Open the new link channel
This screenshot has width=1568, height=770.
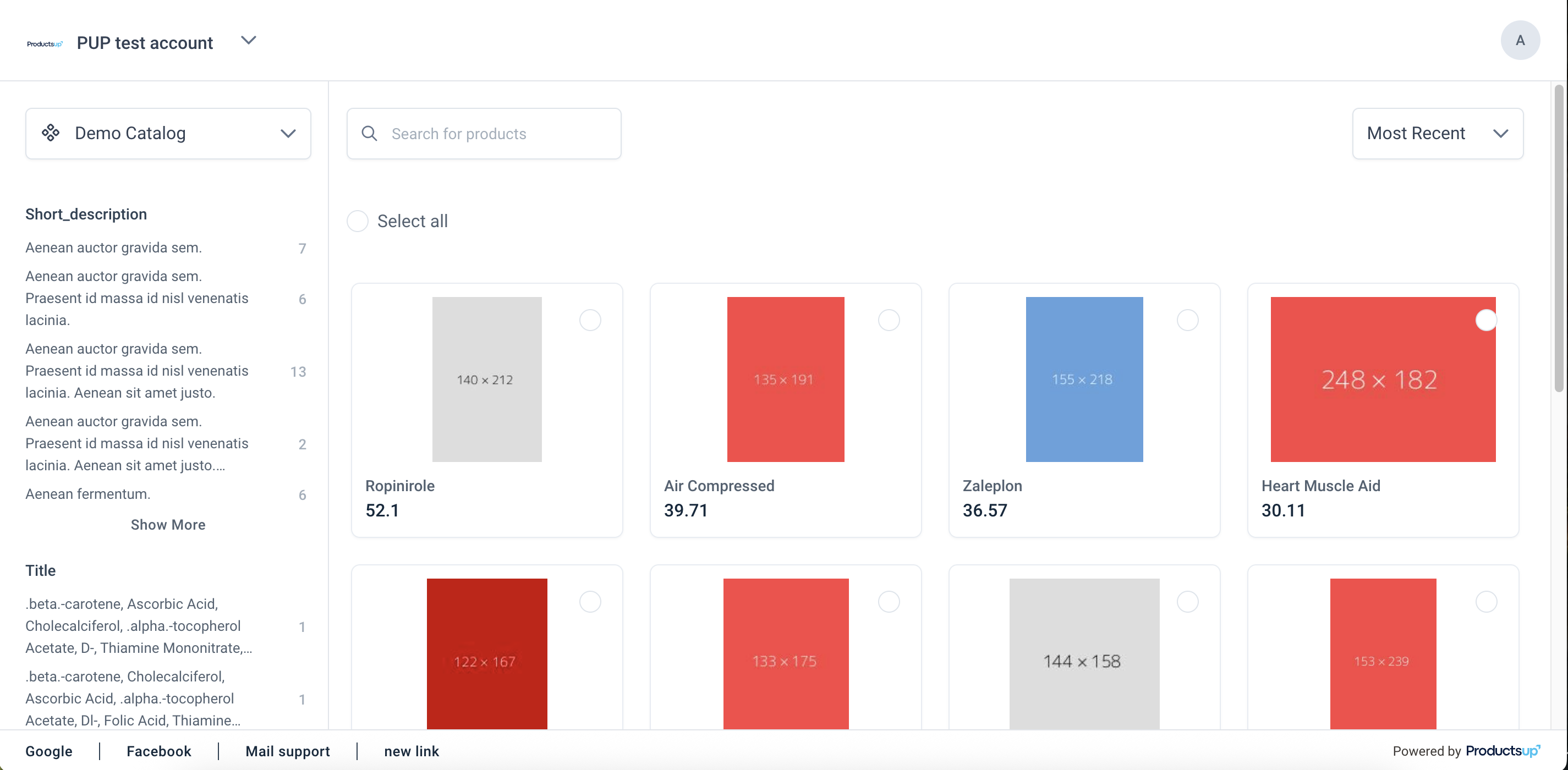click(x=412, y=751)
